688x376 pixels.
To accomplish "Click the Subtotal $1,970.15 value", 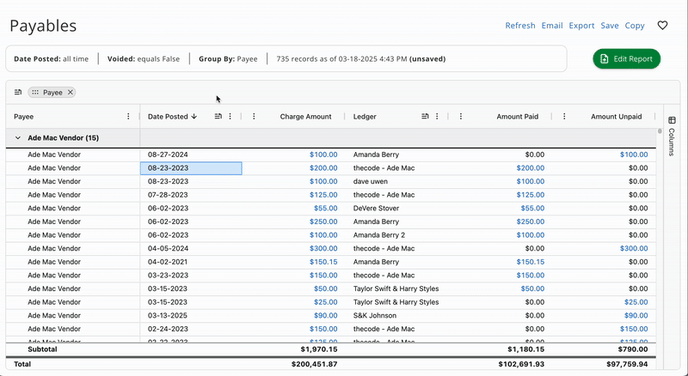I will click(319, 349).
